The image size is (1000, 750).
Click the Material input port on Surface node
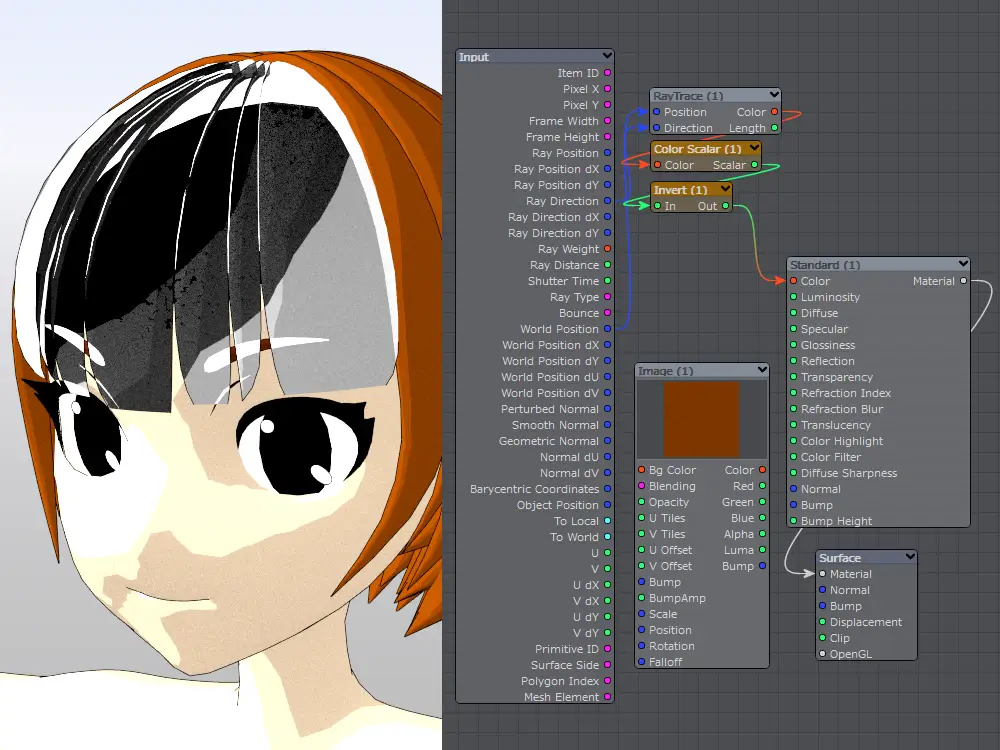822,574
